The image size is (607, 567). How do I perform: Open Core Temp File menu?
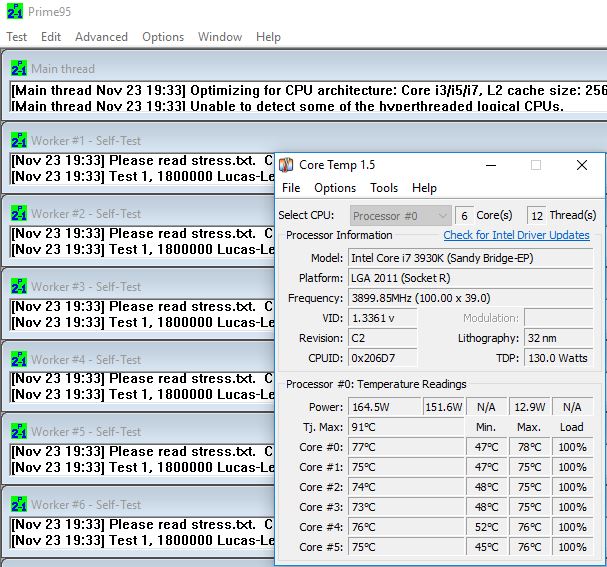point(291,188)
